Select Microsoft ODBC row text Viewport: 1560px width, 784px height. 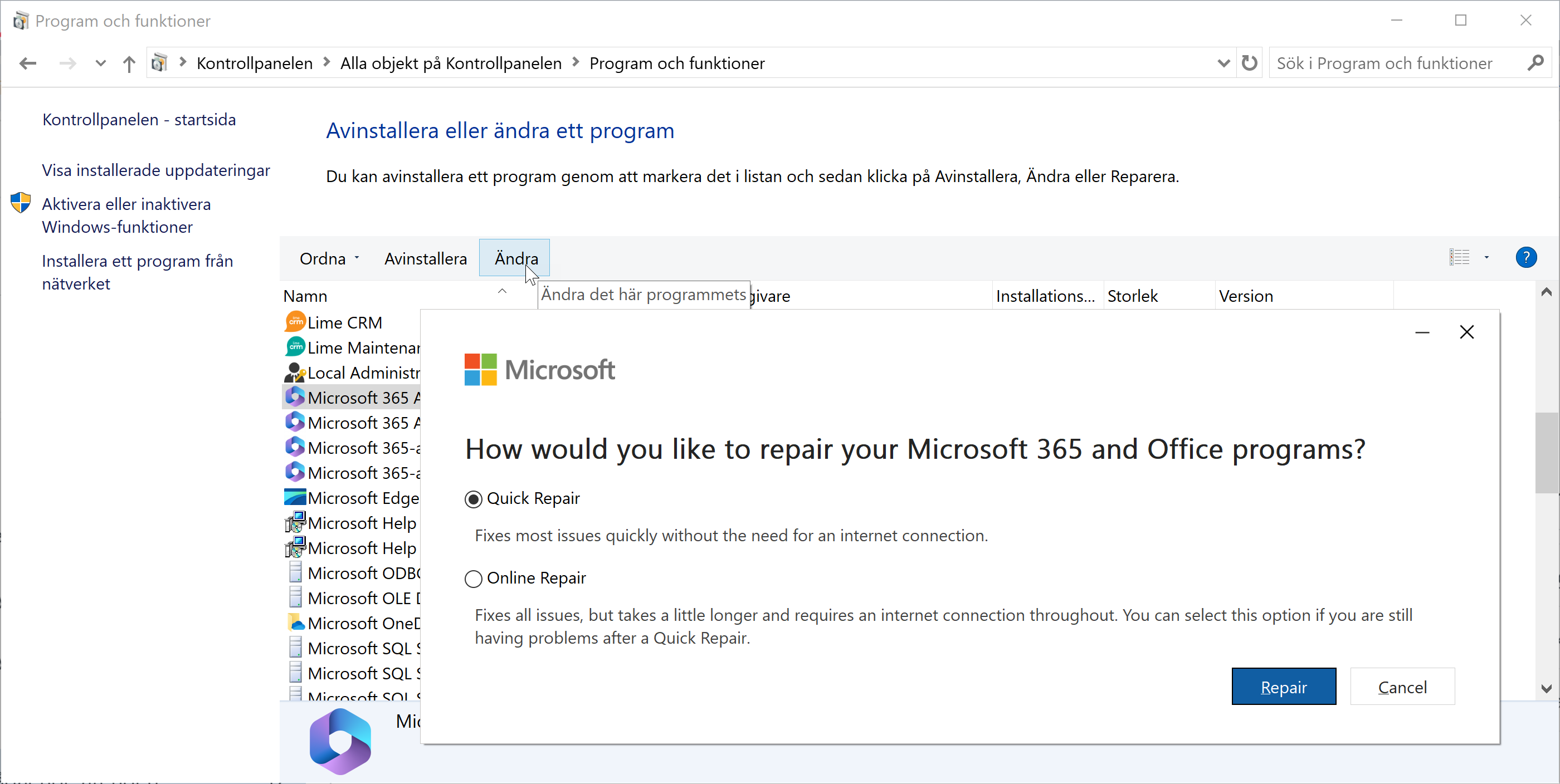(x=364, y=573)
